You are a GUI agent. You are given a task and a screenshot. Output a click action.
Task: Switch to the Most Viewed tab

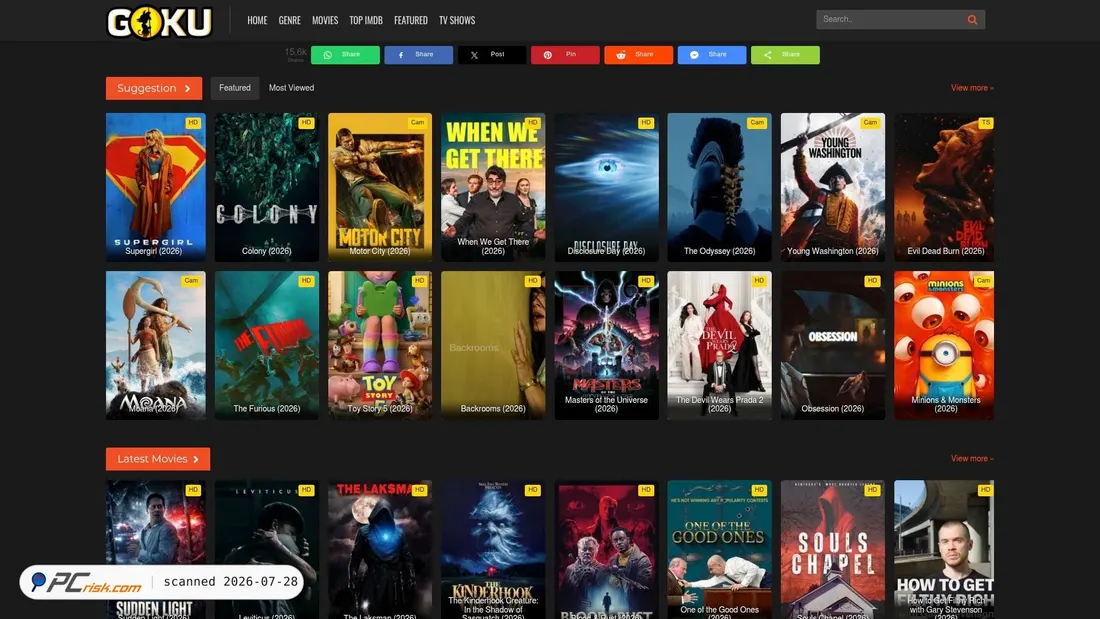click(291, 88)
